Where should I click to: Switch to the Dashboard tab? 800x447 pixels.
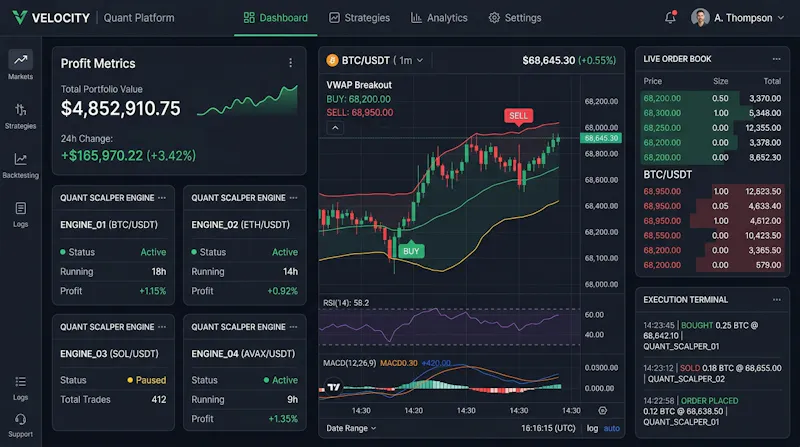(276, 18)
